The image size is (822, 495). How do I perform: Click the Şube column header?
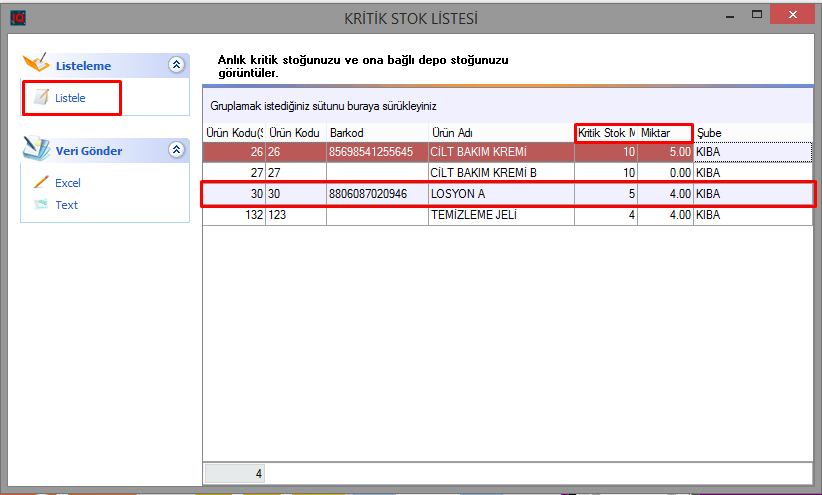click(x=750, y=133)
